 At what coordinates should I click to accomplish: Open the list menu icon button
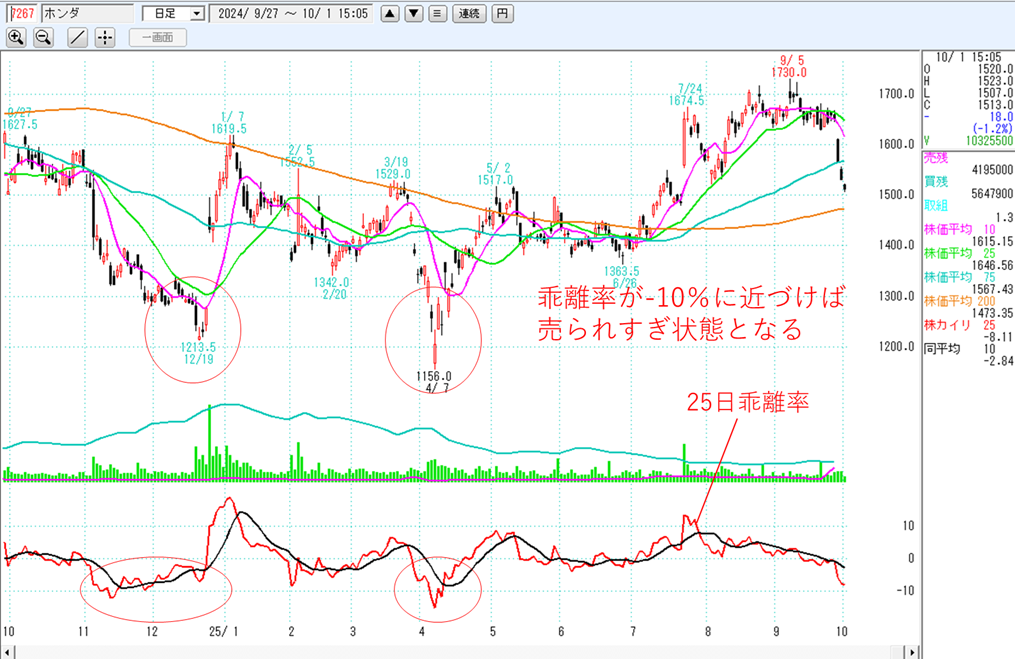(x=437, y=14)
